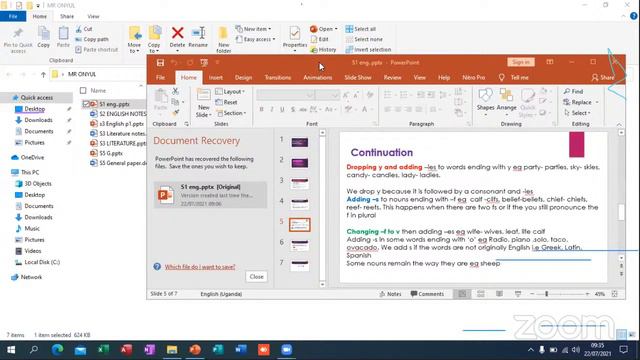The image size is (640, 360).
Task: Click Up arrow in Explorer navigation bar
Action: [43, 74]
